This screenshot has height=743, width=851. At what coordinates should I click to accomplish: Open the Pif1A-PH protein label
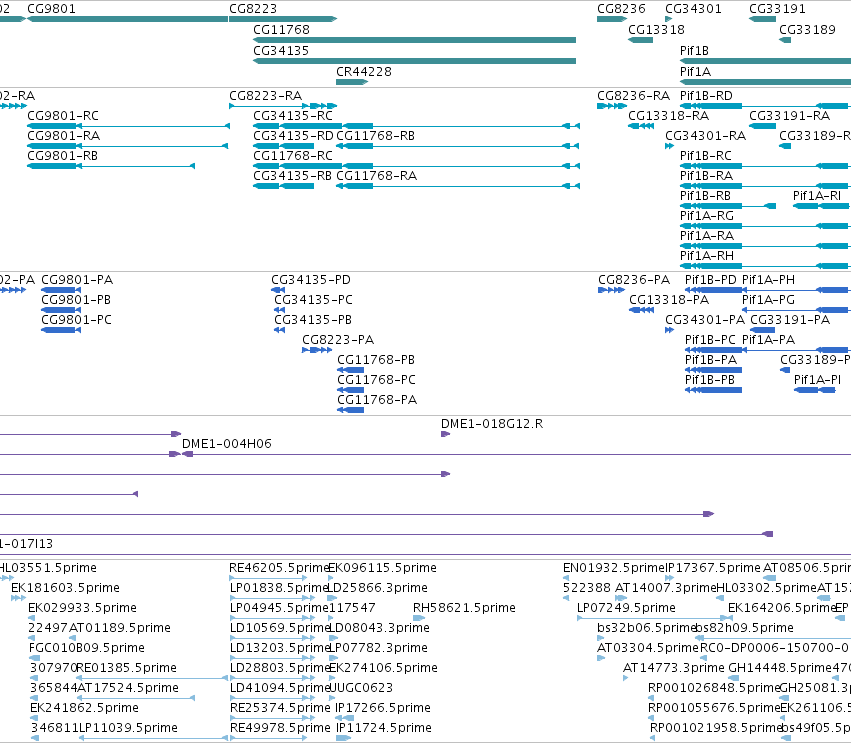click(769, 281)
